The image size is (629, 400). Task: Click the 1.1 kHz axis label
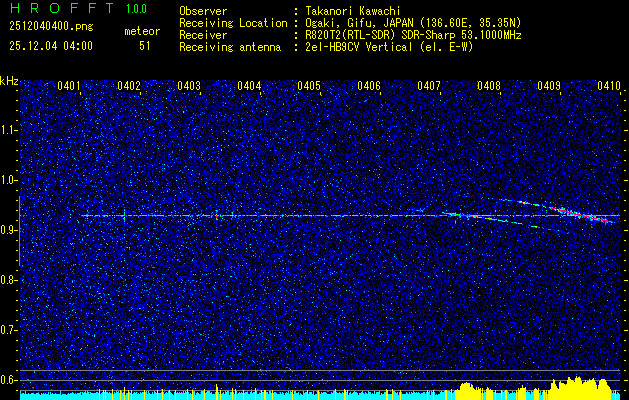pyautogui.click(x=7, y=130)
